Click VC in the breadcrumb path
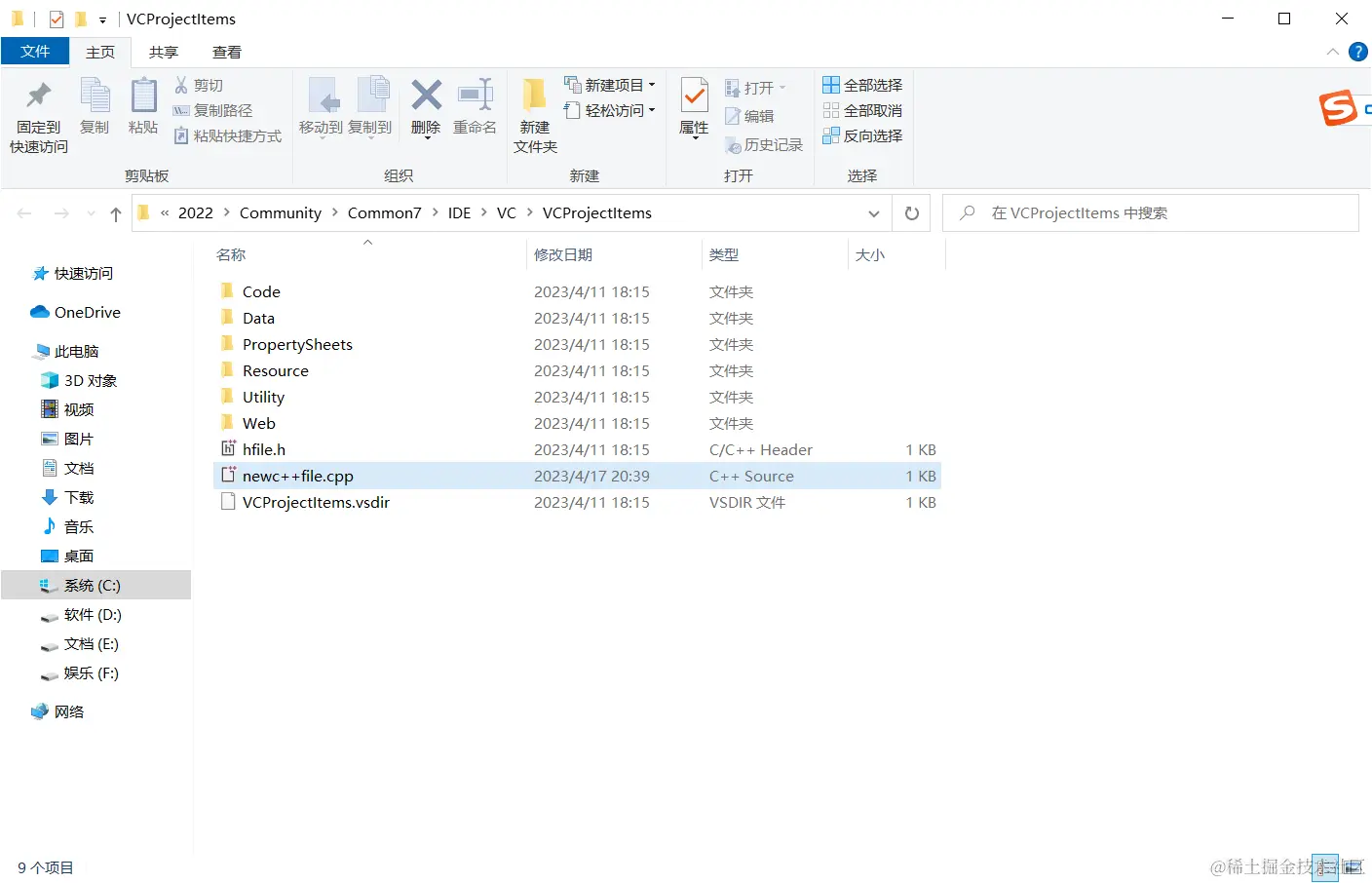Screen dimensions: 1372x883 pyautogui.click(x=507, y=213)
